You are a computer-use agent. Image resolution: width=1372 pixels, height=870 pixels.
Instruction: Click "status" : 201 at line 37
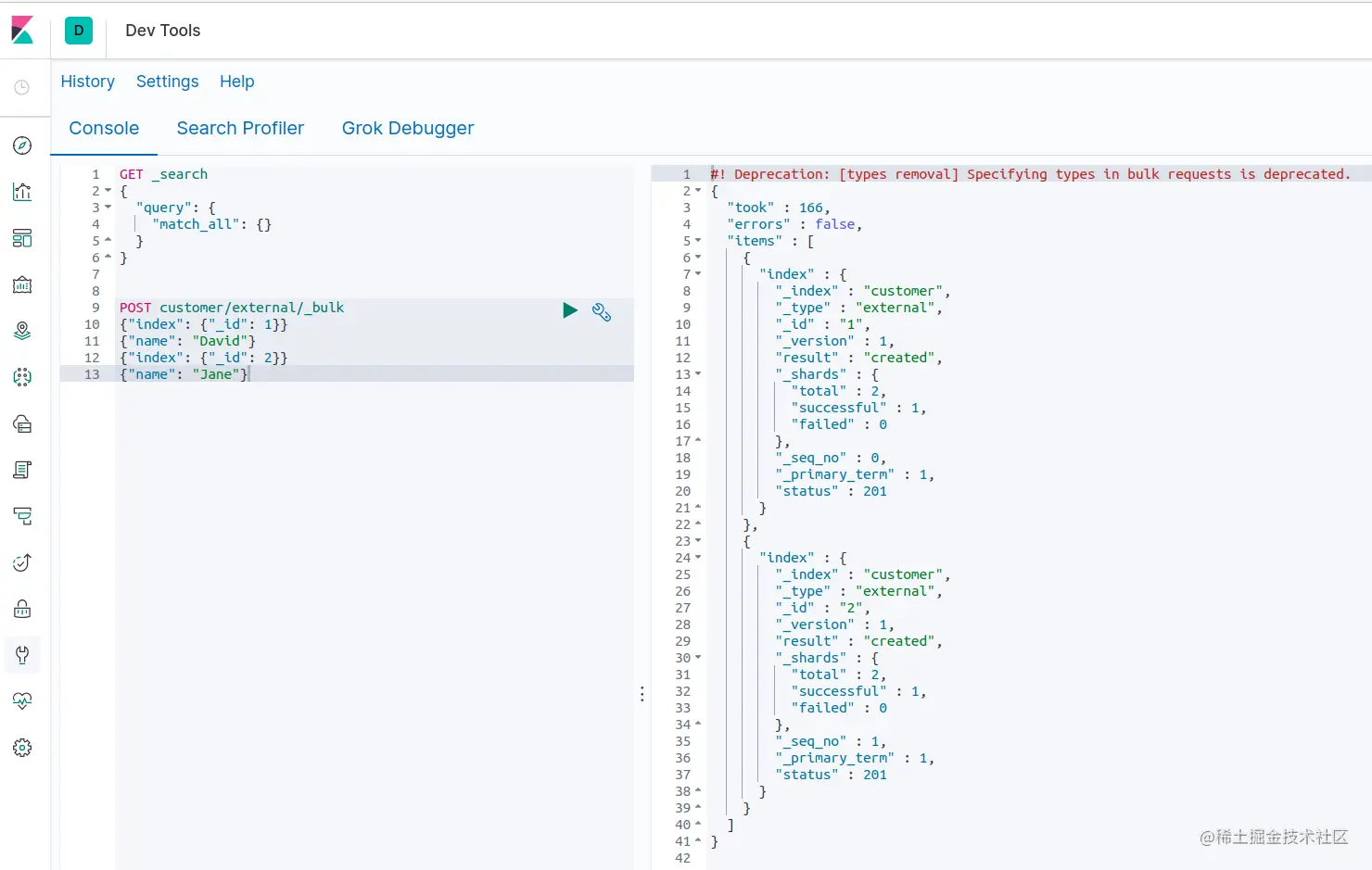tap(831, 775)
